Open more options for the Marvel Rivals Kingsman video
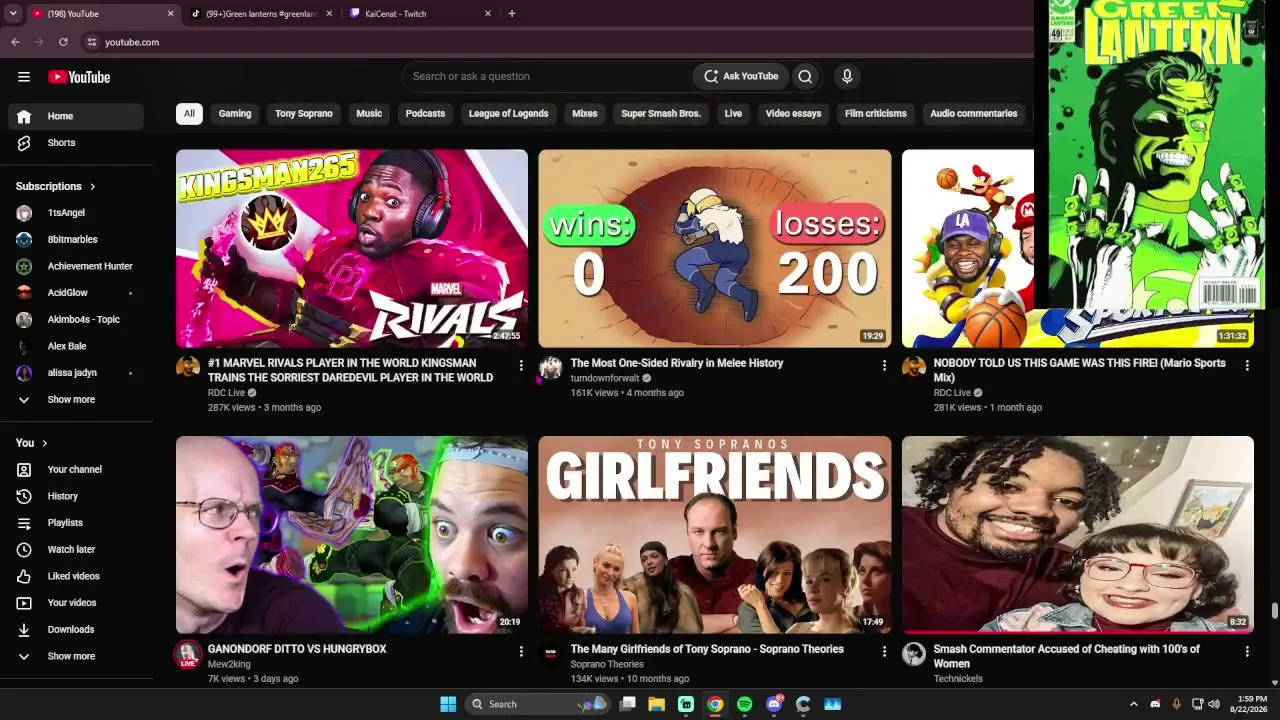This screenshot has width=1280, height=720. click(521, 366)
